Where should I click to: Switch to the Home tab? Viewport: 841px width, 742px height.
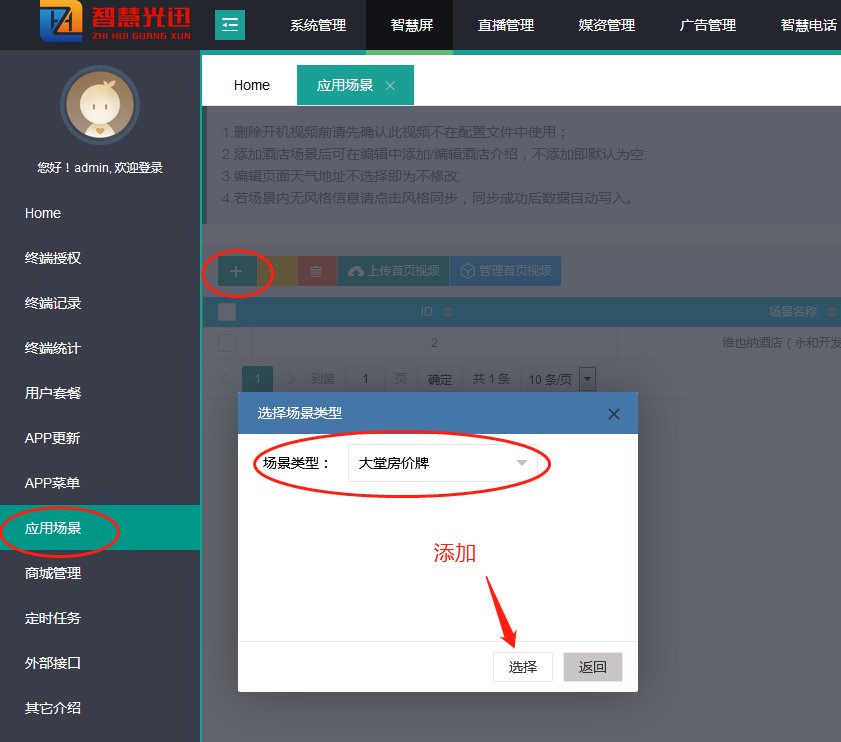coord(251,86)
